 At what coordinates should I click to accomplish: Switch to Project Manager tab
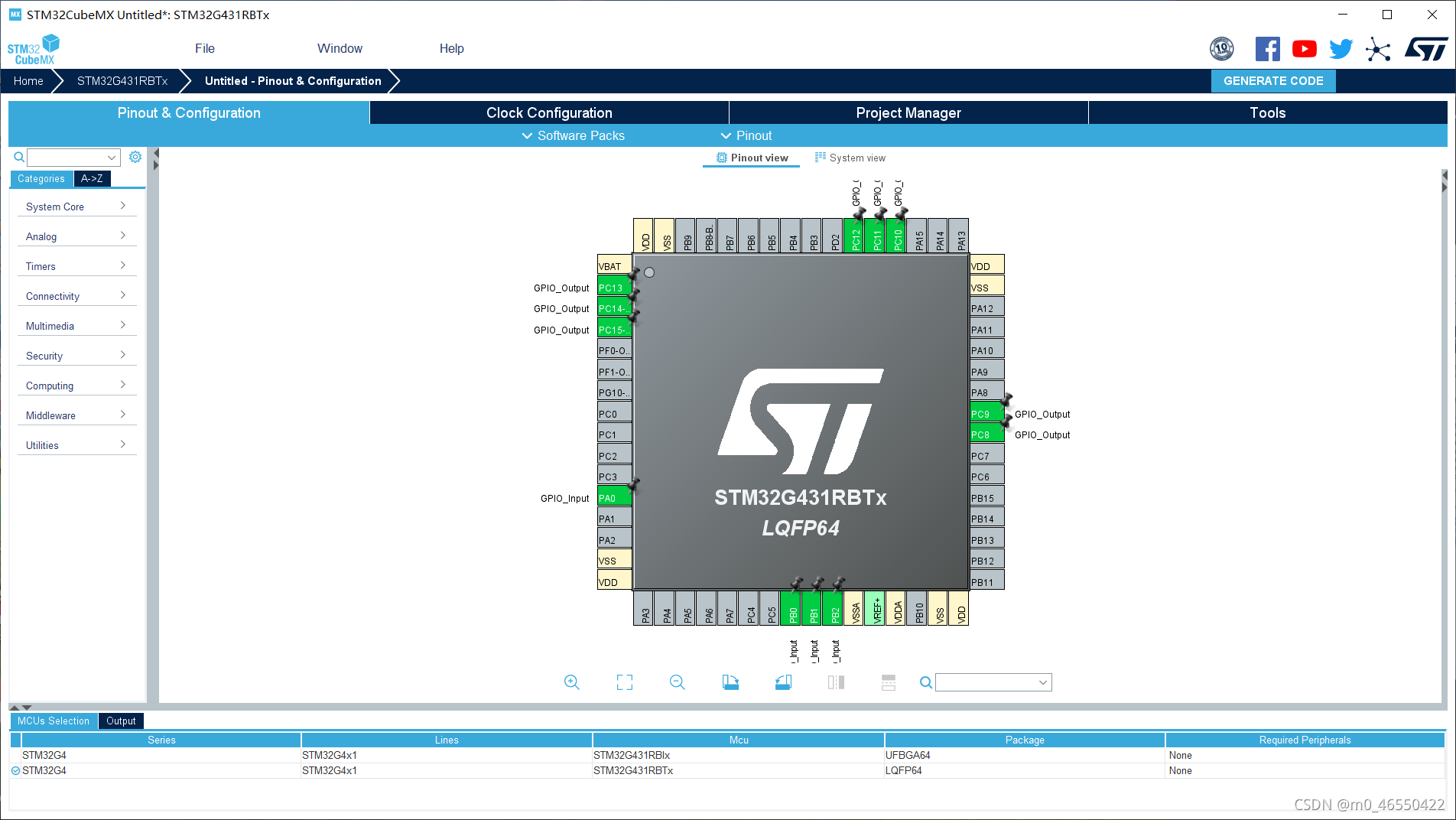pyautogui.click(x=908, y=112)
